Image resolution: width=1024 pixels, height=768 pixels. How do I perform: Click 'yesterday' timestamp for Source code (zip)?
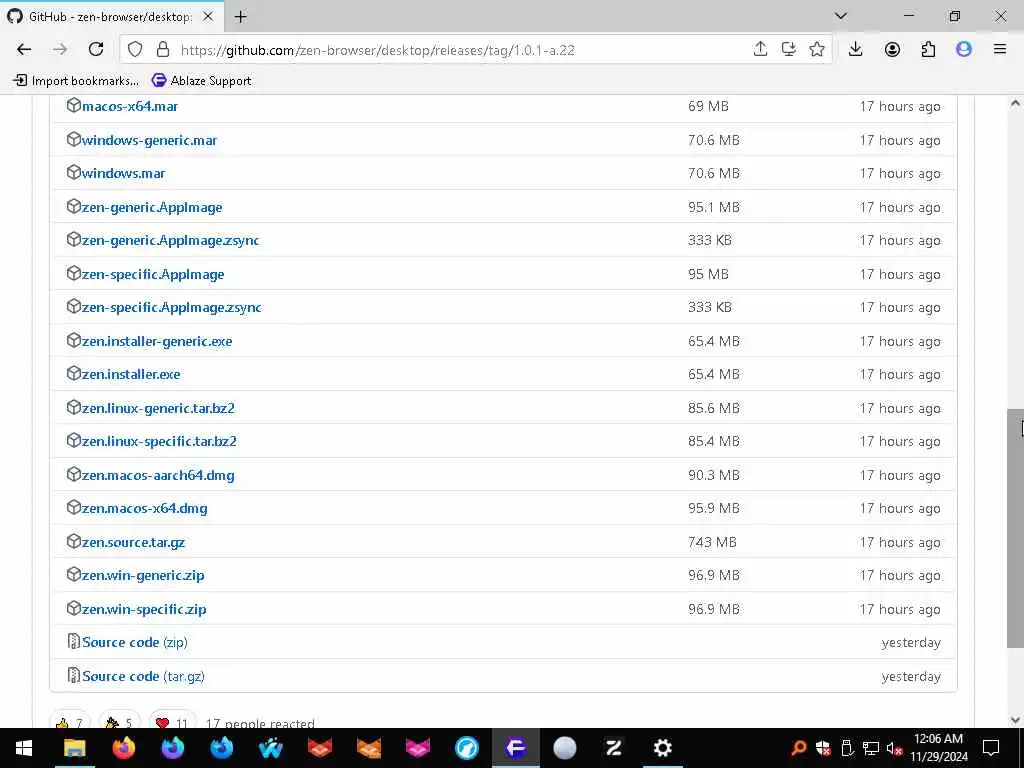coord(911,643)
